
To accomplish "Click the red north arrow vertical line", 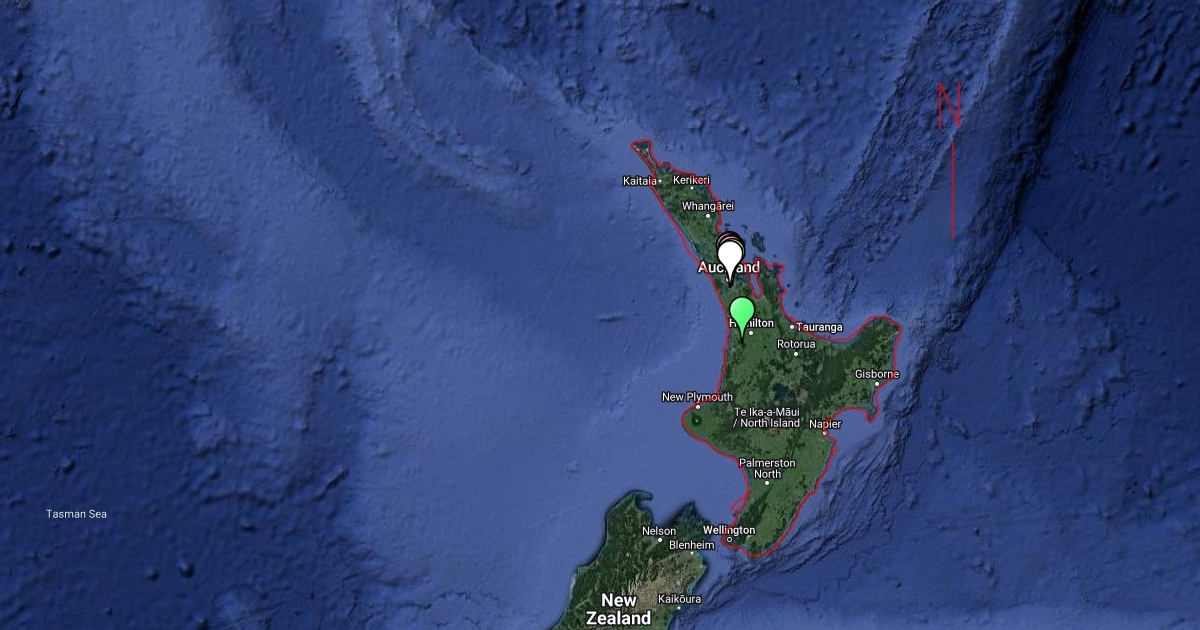I will (x=952, y=190).
